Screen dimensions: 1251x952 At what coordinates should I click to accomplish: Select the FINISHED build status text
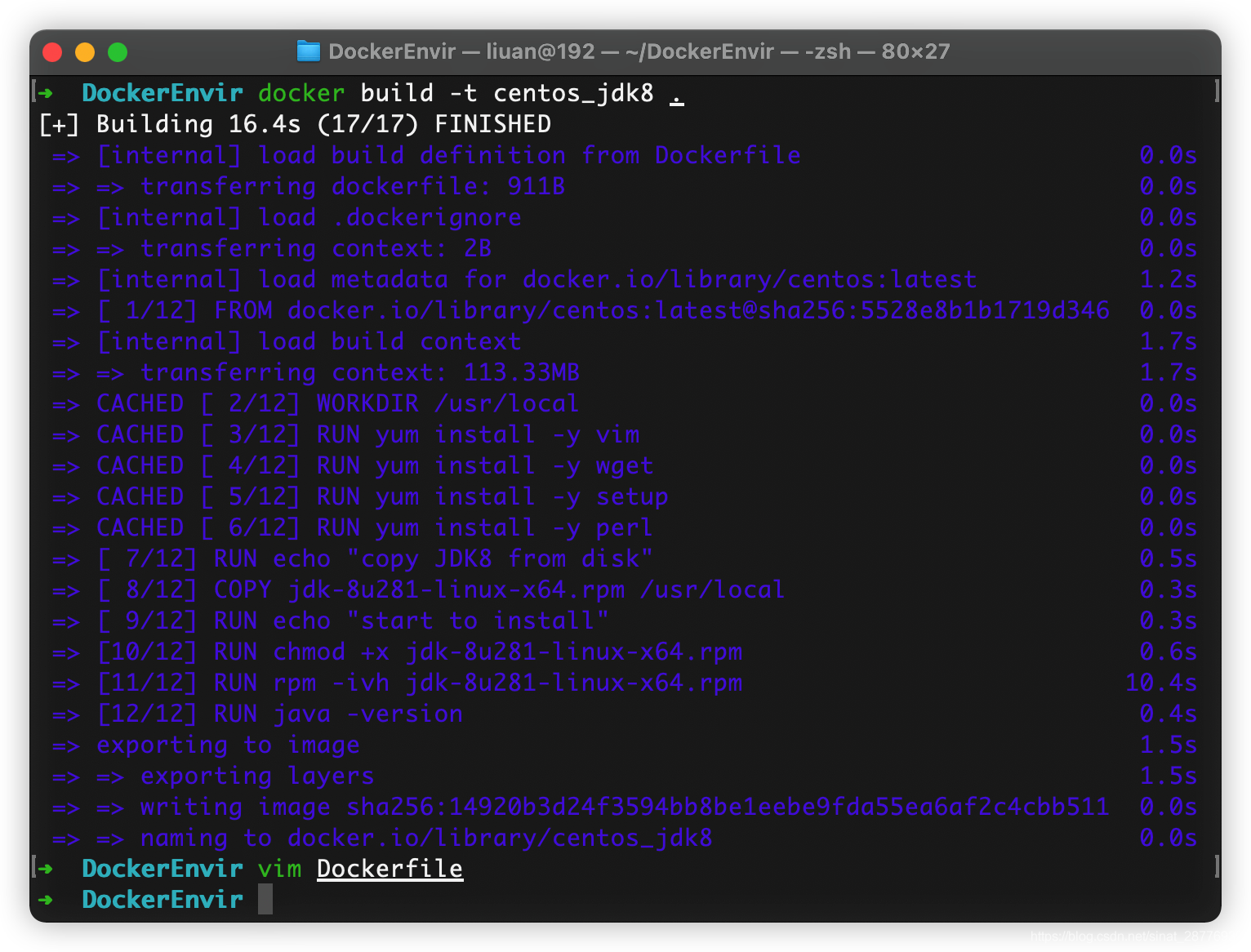(x=491, y=123)
